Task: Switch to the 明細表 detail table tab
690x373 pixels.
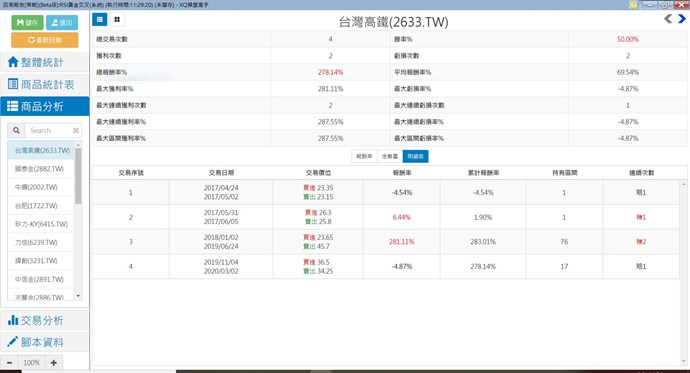Action: point(415,156)
